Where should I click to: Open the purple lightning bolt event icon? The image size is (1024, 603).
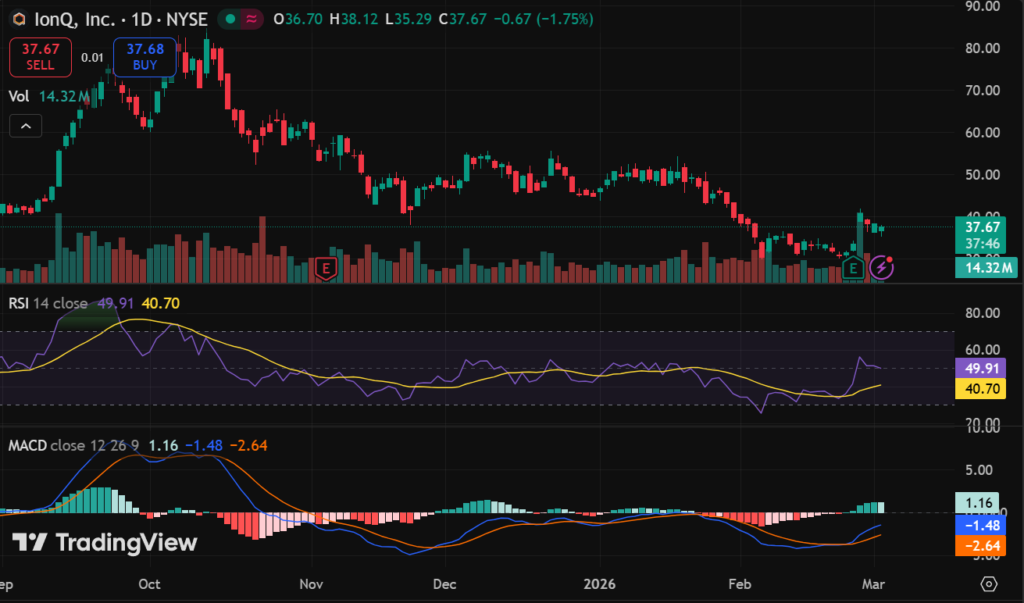click(881, 267)
